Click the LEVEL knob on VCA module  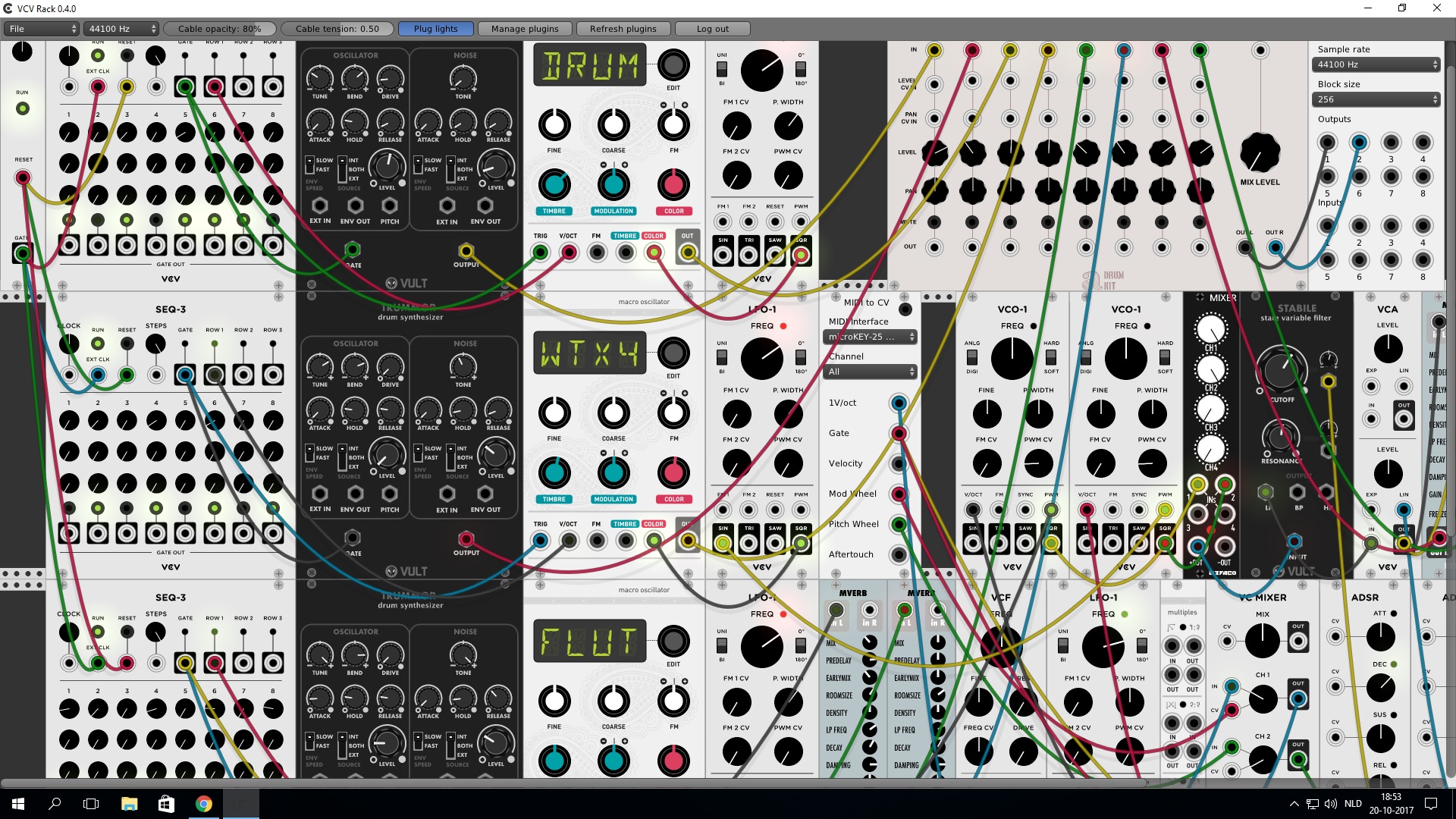pos(1388,349)
